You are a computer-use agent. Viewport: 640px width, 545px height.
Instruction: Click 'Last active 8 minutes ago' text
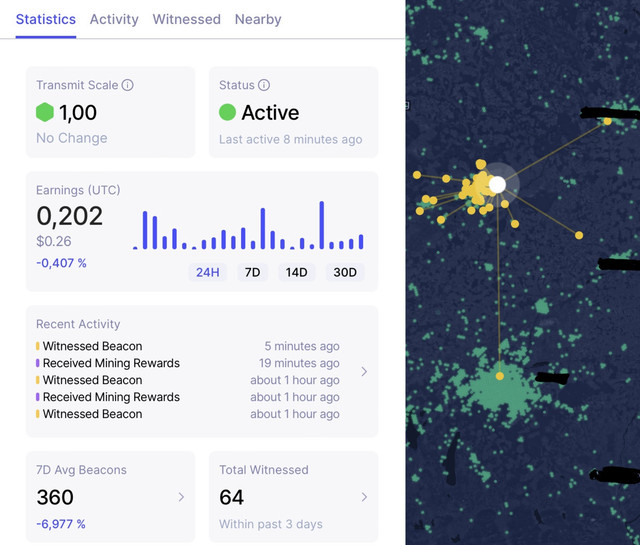tap(291, 139)
